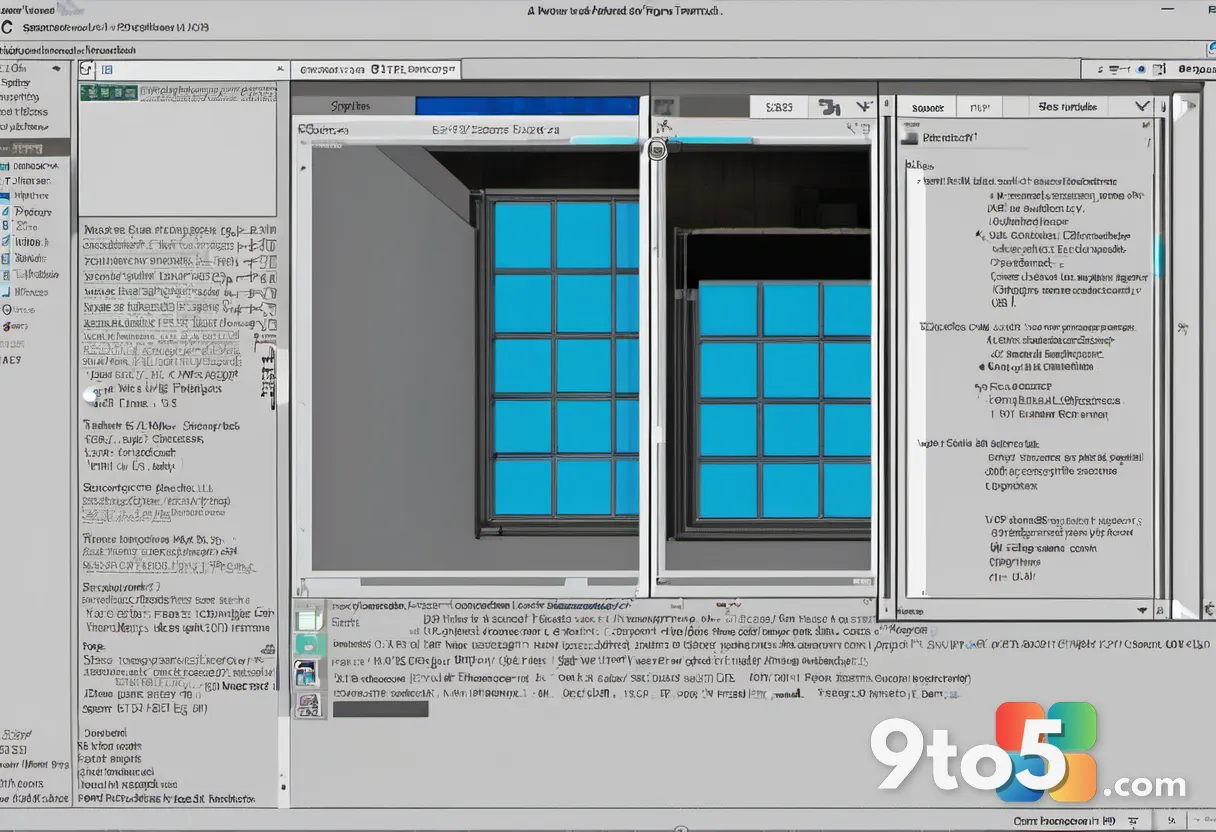Click the last icon in the bottom panel's icon column
The width and height of the screenshot is (1216, 832).
click(308, 706)
